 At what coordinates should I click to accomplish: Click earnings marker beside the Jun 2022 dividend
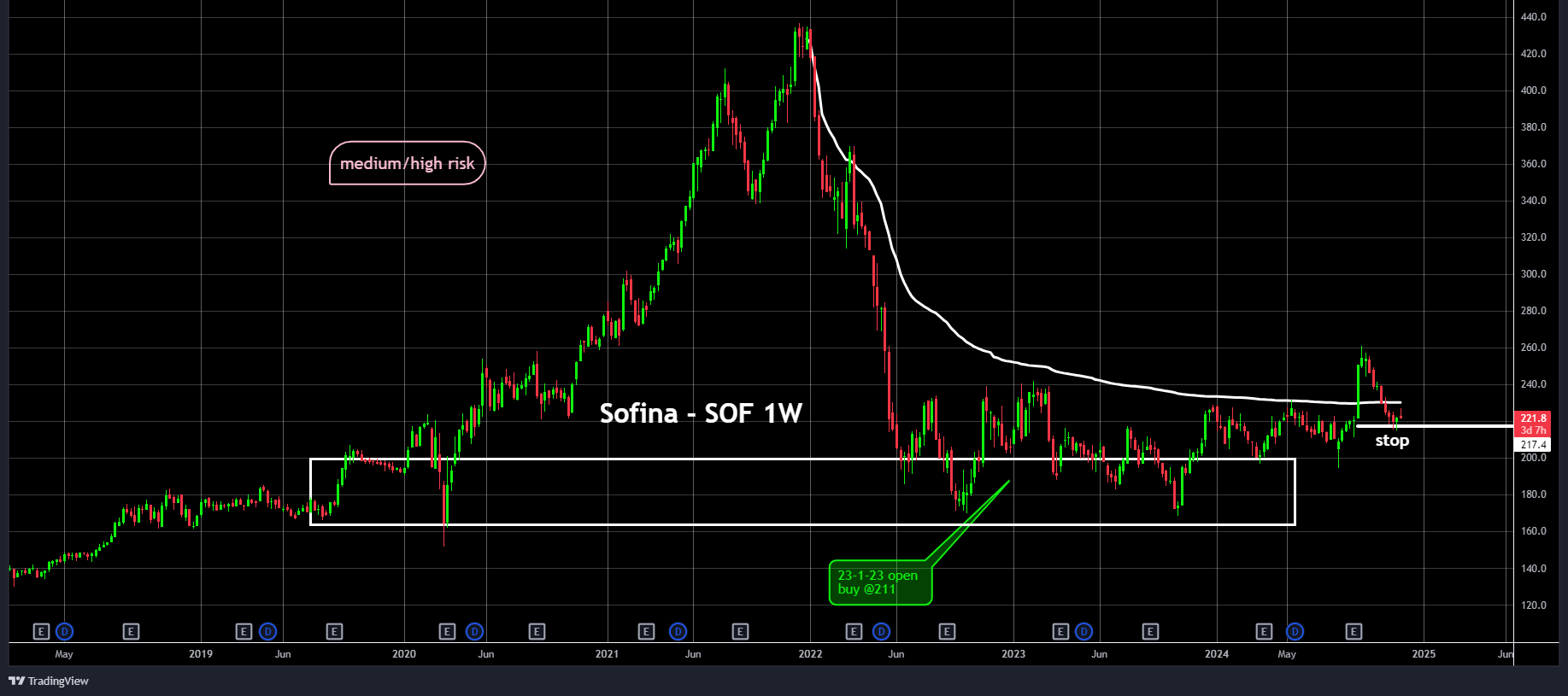coord(854,632)
